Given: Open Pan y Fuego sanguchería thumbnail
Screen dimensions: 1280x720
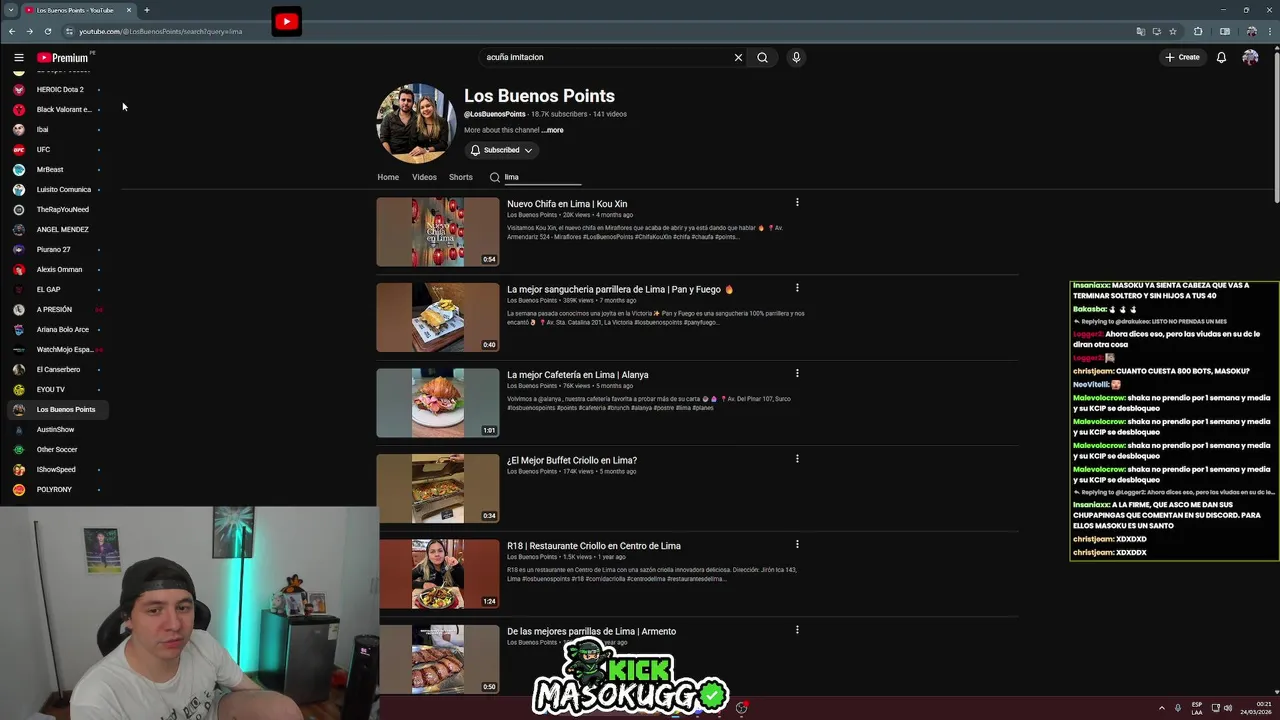Looking at the screenshot, I should pyautogui.click(x=437, y=317).
